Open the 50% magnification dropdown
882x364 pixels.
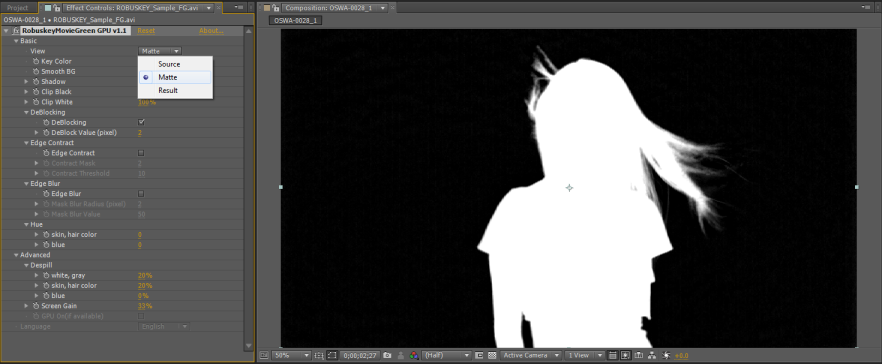point(291,356)
